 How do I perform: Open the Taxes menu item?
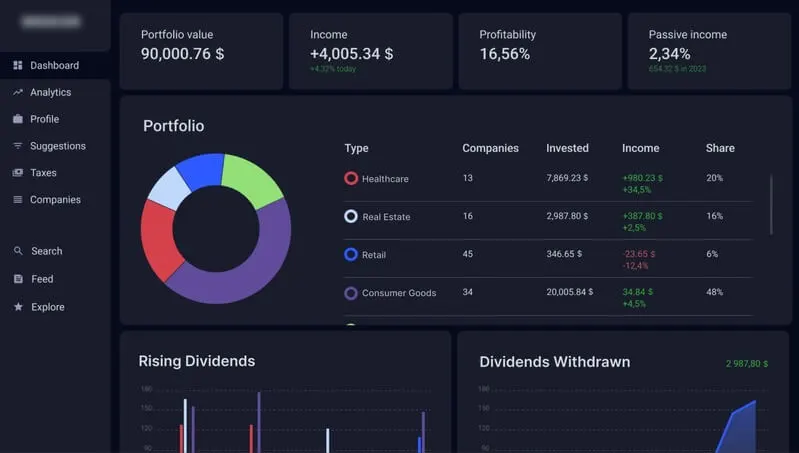(x=43, y=173)
